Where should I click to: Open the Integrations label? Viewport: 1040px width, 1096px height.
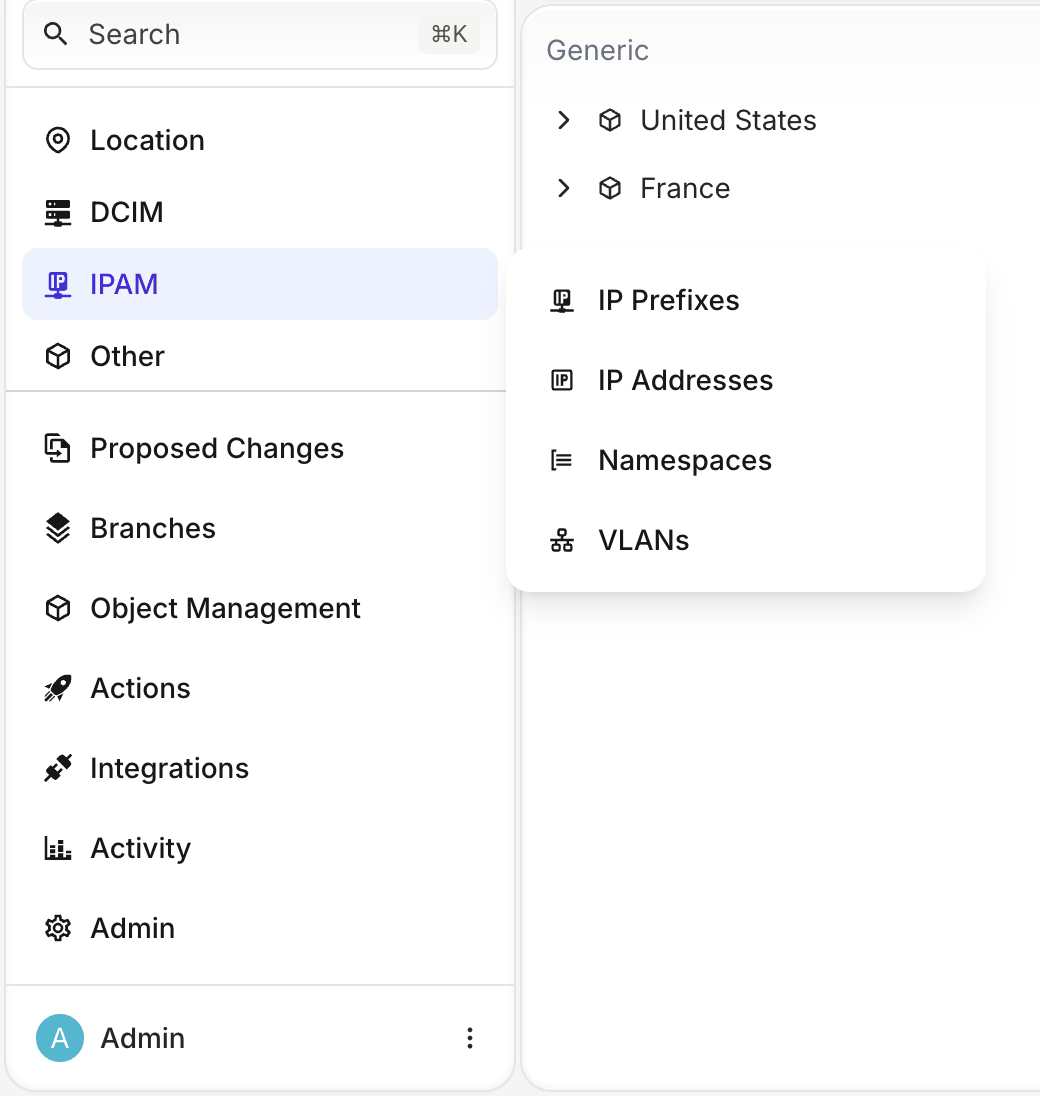pos(170,769)
